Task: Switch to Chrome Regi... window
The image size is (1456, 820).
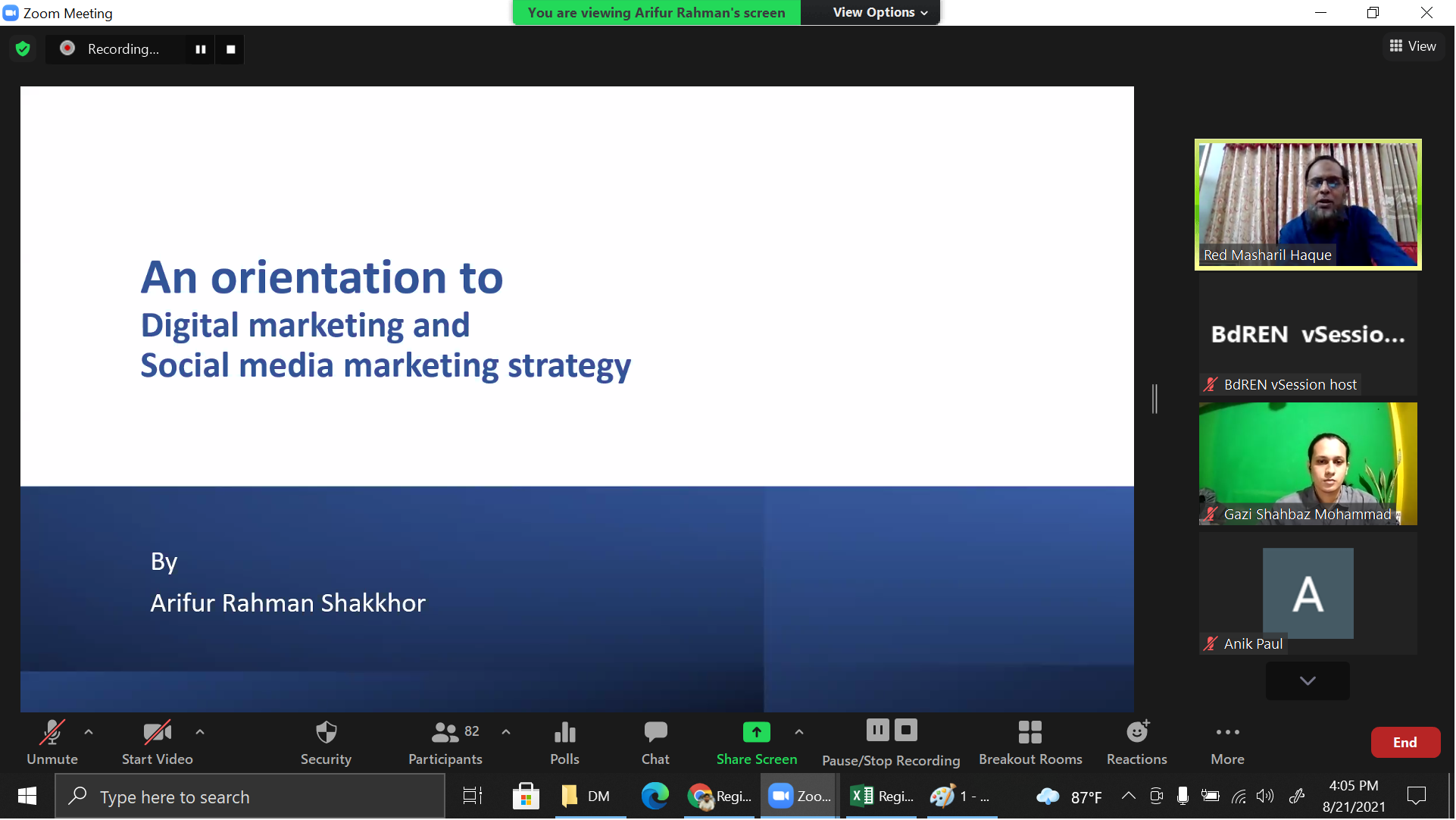Action: 720,797
